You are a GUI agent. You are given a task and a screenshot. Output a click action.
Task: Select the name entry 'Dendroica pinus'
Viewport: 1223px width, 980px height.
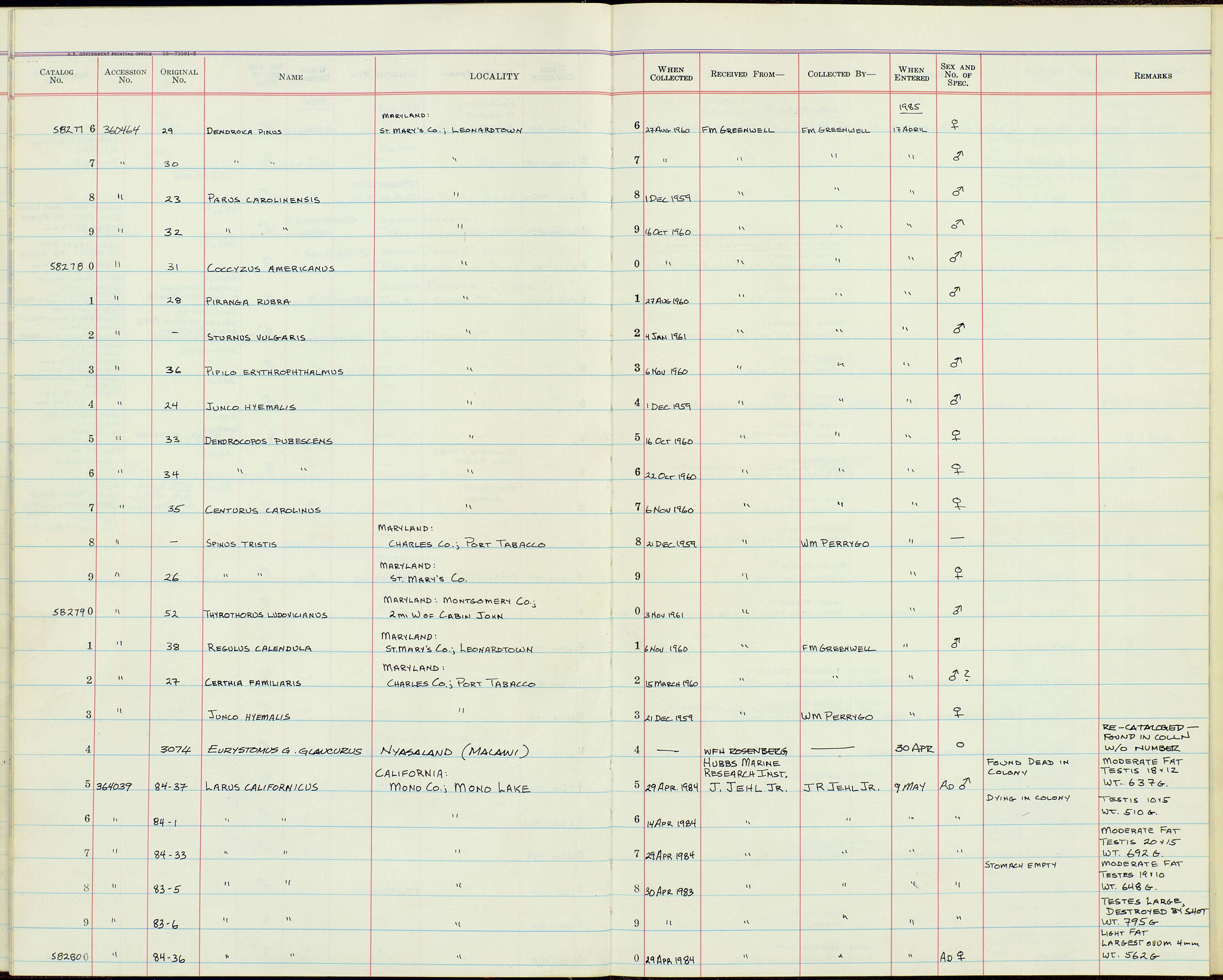244,131
